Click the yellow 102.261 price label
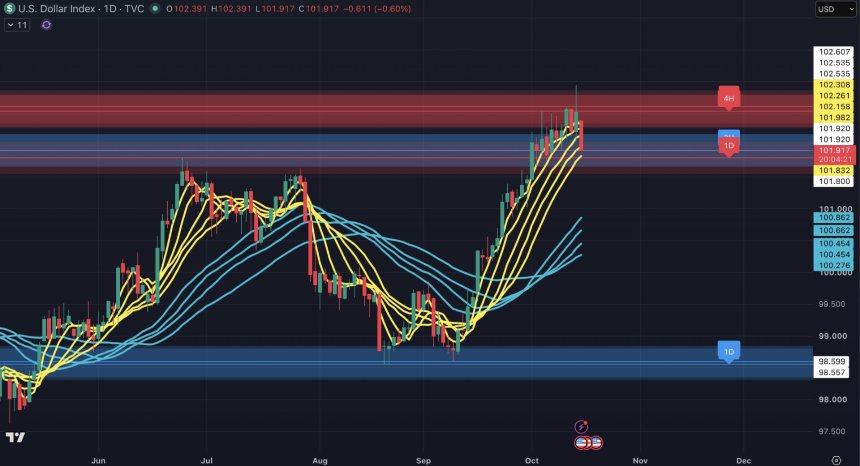 tap(834, 96)
